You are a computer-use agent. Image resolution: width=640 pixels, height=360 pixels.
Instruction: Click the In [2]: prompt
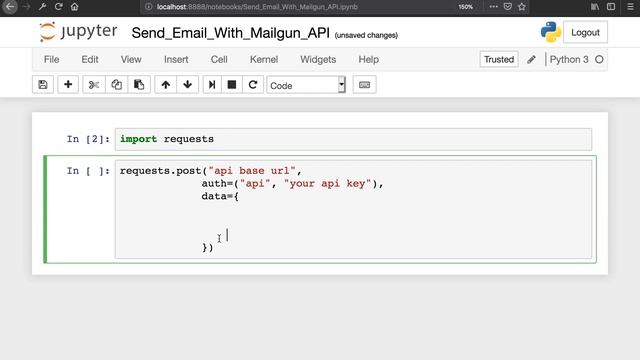tap(88, 139)
